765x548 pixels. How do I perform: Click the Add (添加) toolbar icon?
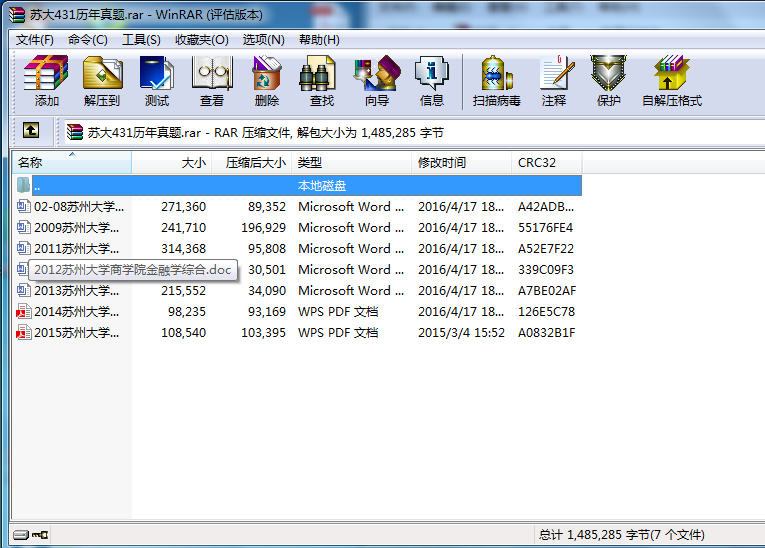pos(46,73)
